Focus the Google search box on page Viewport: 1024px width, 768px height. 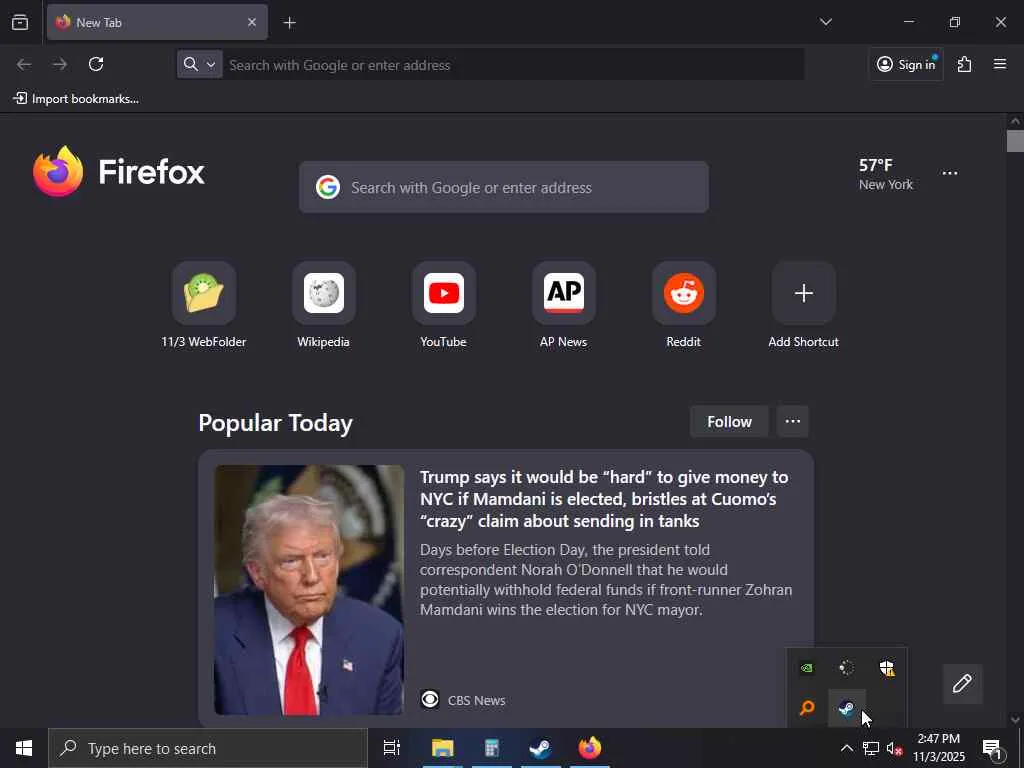(x=504, y=187)
